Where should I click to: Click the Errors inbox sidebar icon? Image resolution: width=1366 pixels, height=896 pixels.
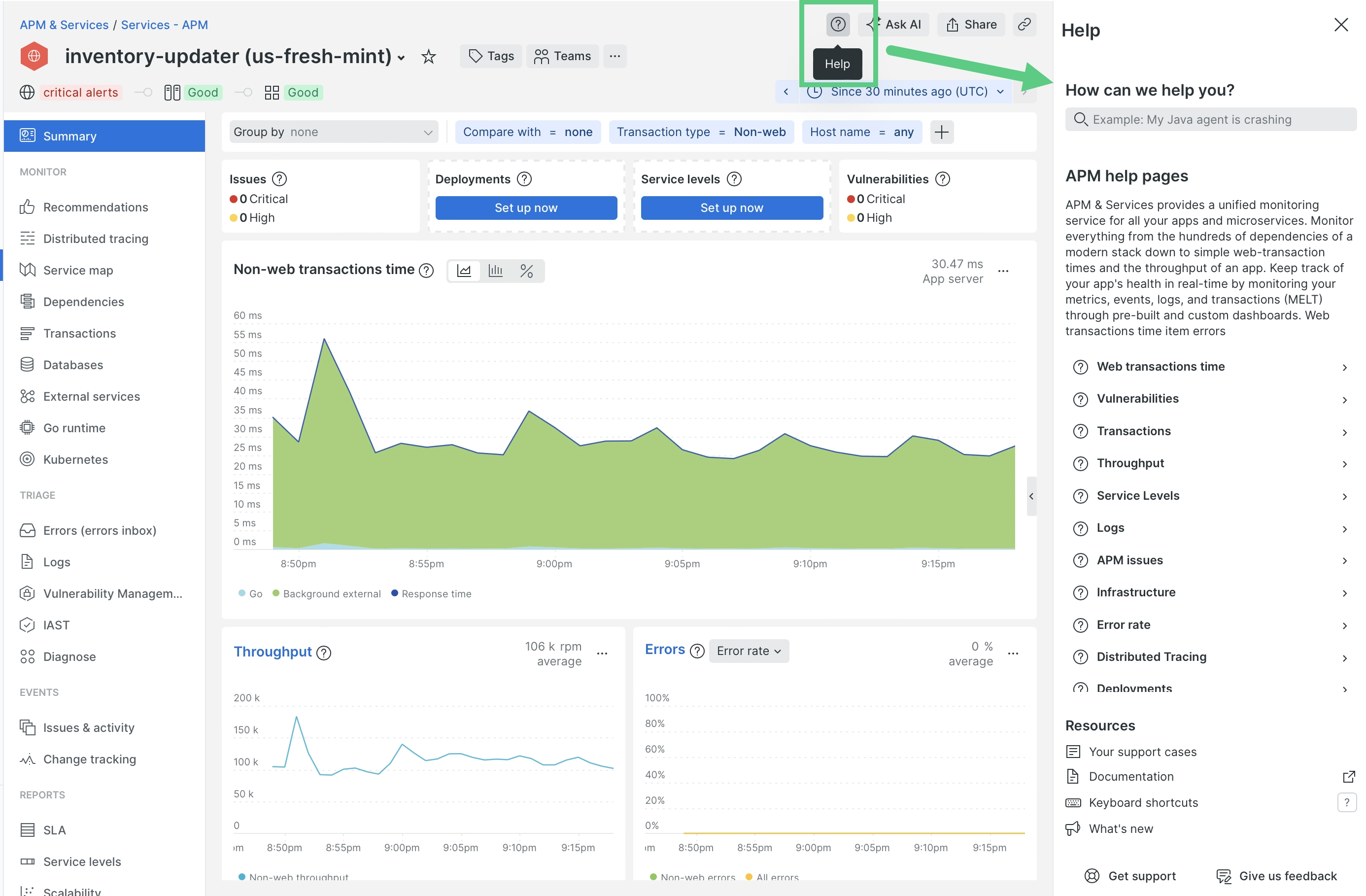pyautogui.click(x=27, y=530)
